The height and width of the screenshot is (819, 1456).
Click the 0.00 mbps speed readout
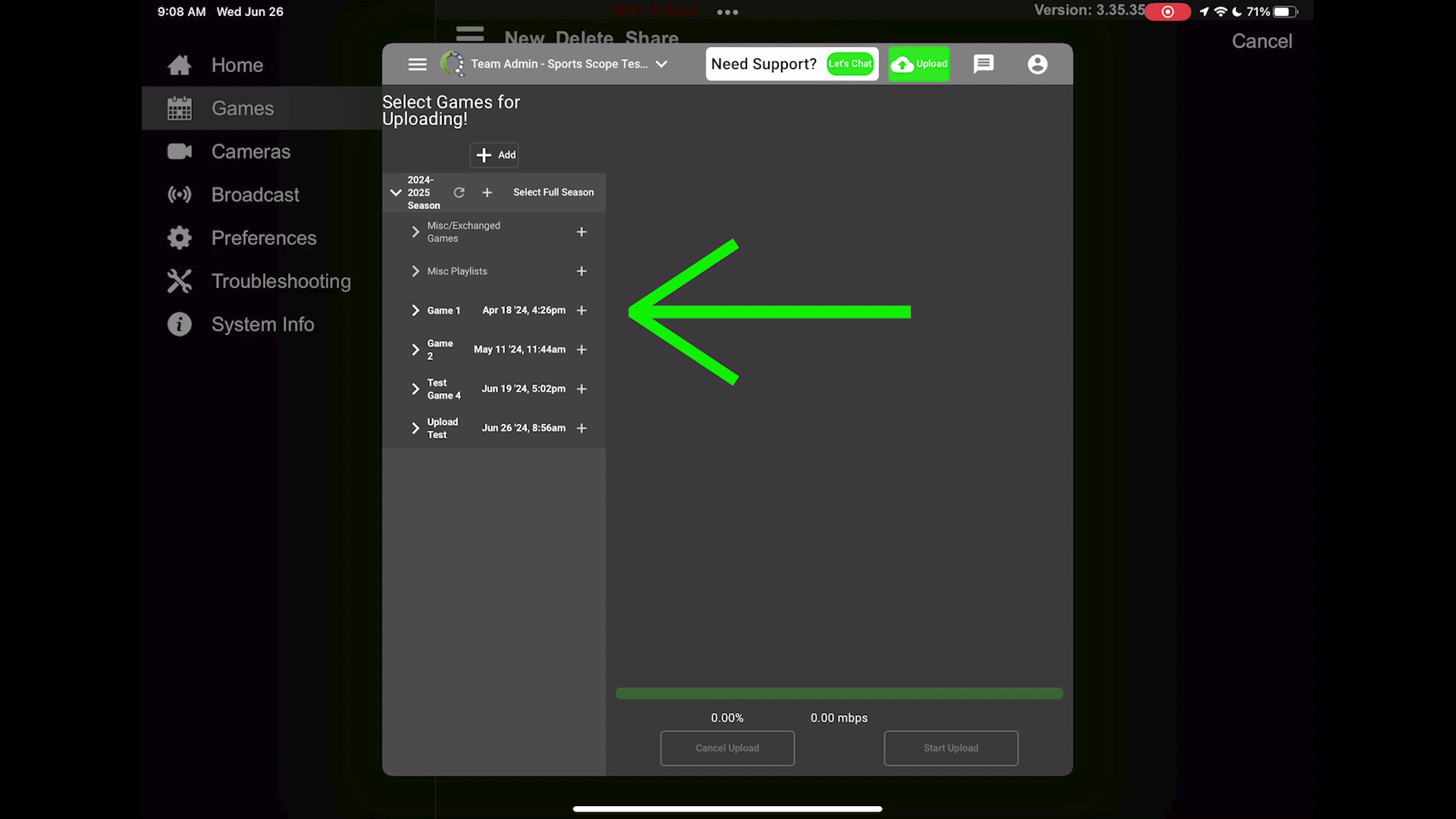[839, 718]
